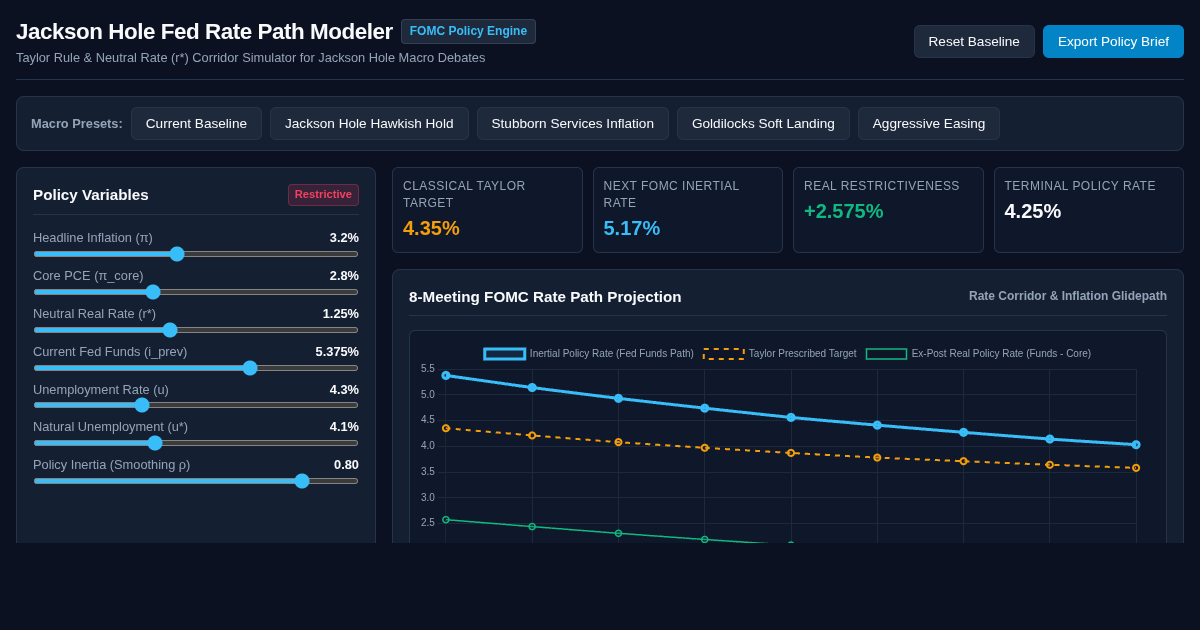Export the policy brief
Viewport: 1200px width, 630px height.
tap(1113, 41)
